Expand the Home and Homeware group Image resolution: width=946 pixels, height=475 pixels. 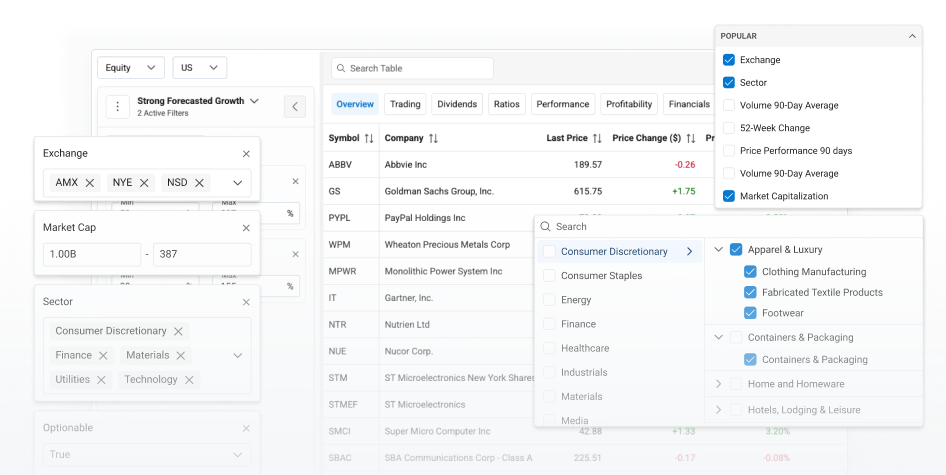pyautogui.click(x=719, y=384)
